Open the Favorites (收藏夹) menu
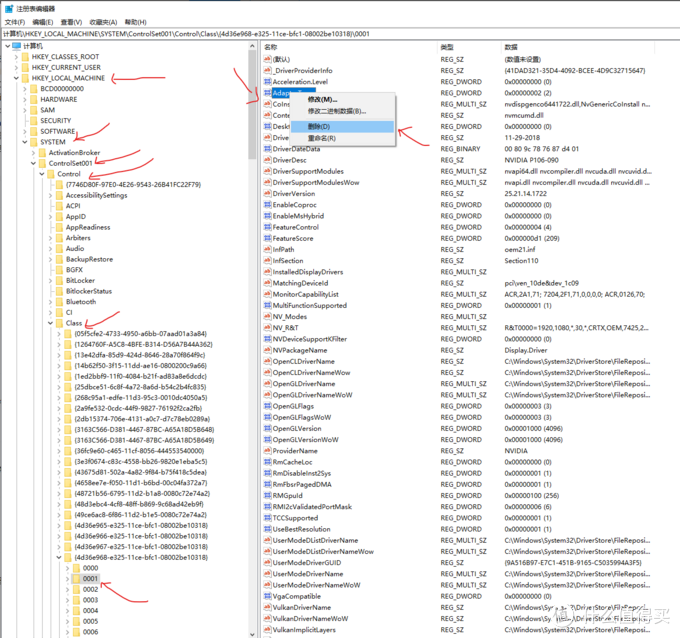680x638 pixels. point(103,22)
